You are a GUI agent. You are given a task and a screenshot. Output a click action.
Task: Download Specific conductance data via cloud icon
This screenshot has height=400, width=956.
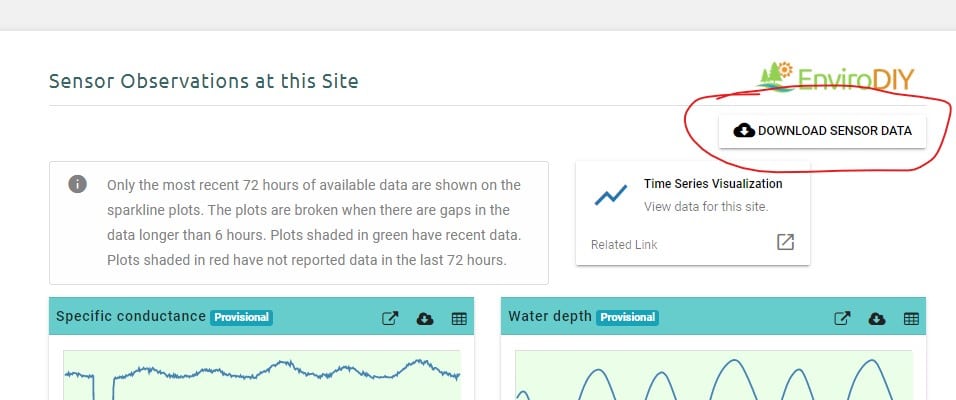[x=425, y=318]
